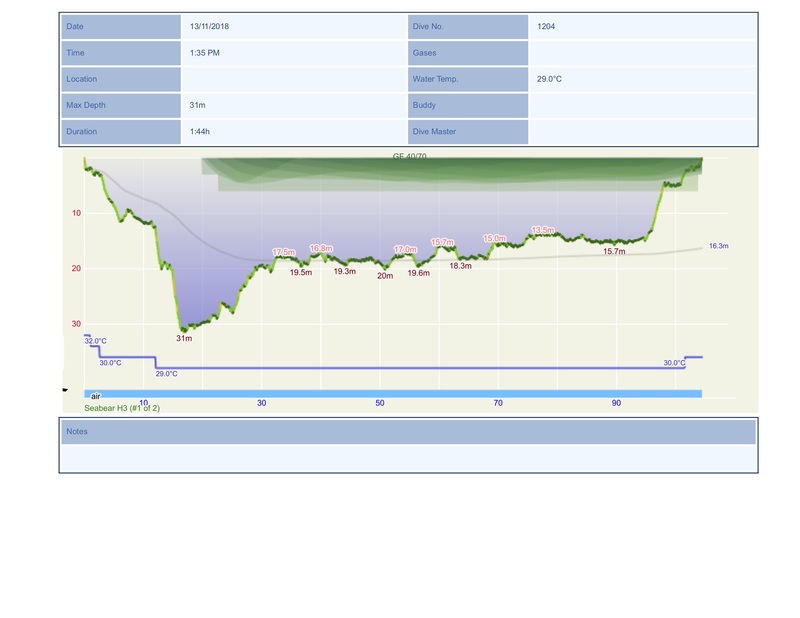Select the GE 40/70 gradient factor label
The image size is (800, 618).
tap(417, 157)
